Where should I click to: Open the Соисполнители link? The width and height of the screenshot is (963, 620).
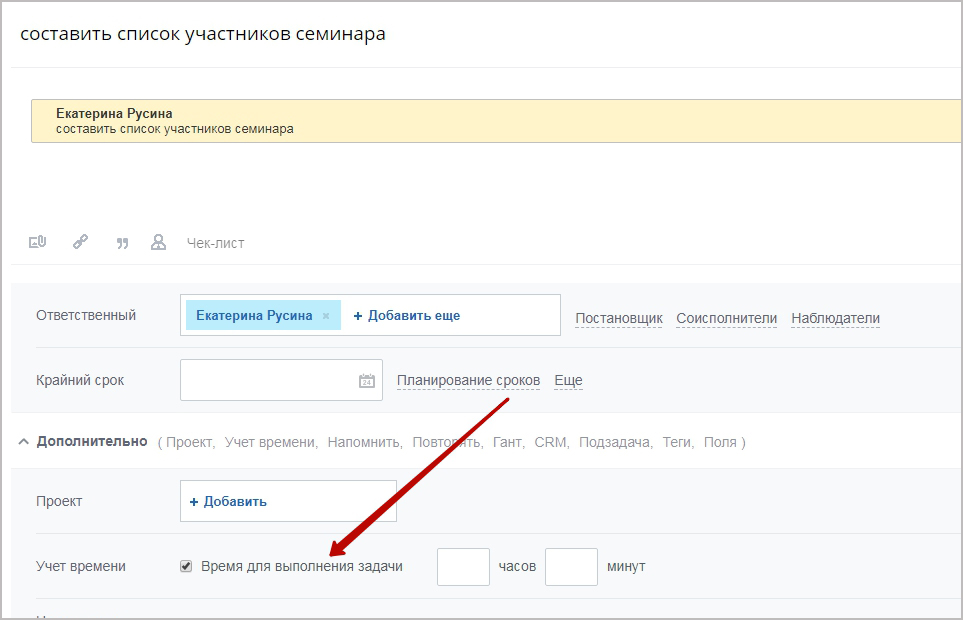pyautogui.click(x=727, y=319)
